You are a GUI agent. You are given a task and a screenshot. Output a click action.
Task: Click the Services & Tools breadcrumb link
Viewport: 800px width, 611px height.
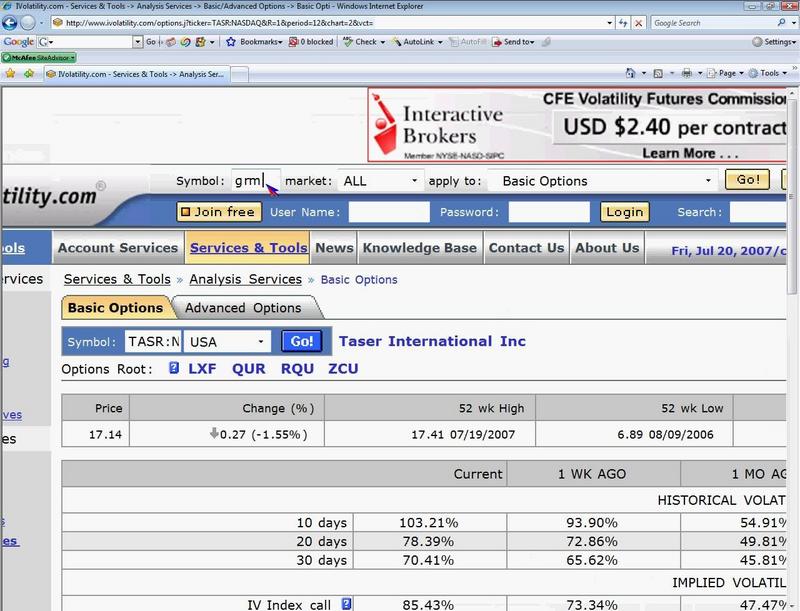[x=117, y=279]
